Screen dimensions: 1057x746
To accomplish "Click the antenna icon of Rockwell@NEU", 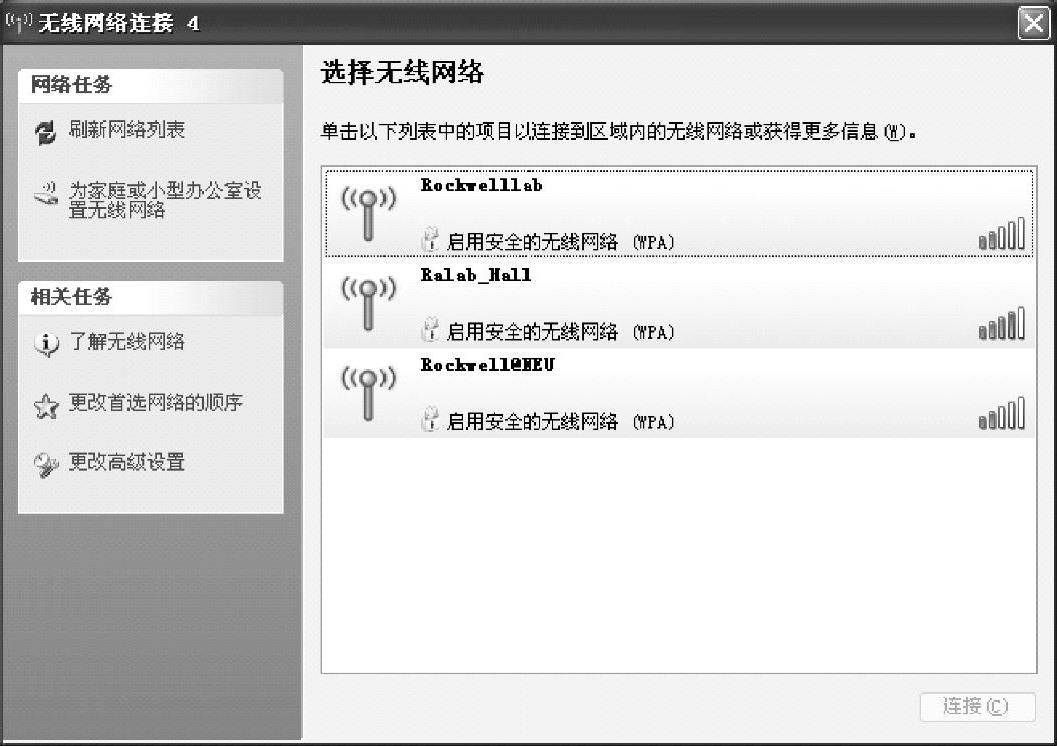I will coord(368,394).
